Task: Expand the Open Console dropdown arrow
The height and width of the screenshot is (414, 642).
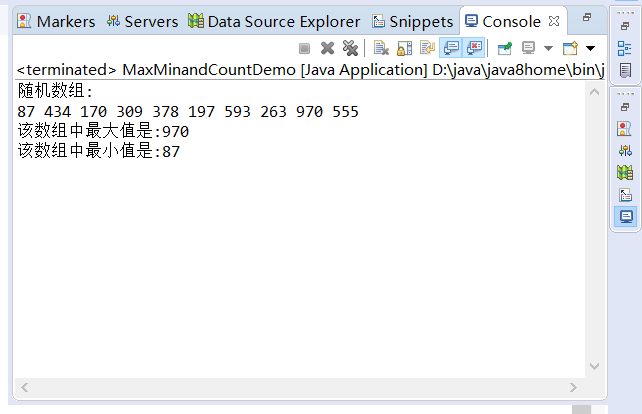Action: pos(590,48)
